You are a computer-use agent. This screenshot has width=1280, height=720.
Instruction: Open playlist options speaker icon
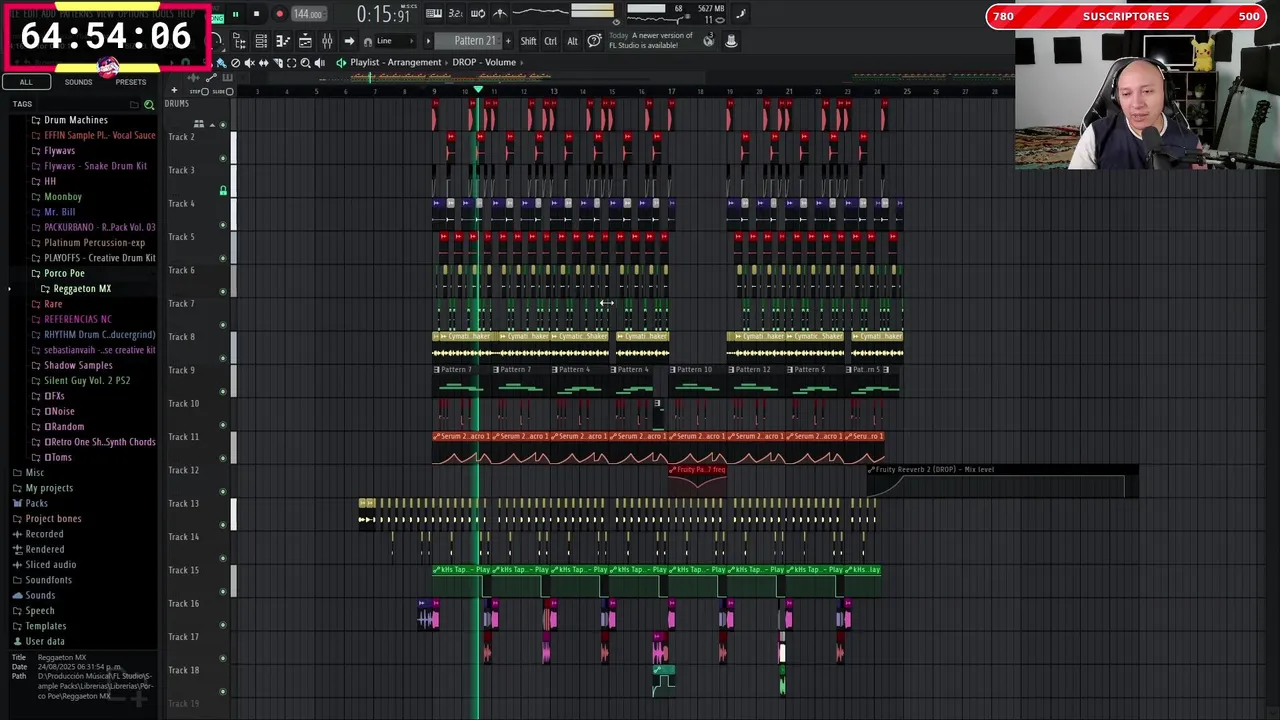coord(341,63)
